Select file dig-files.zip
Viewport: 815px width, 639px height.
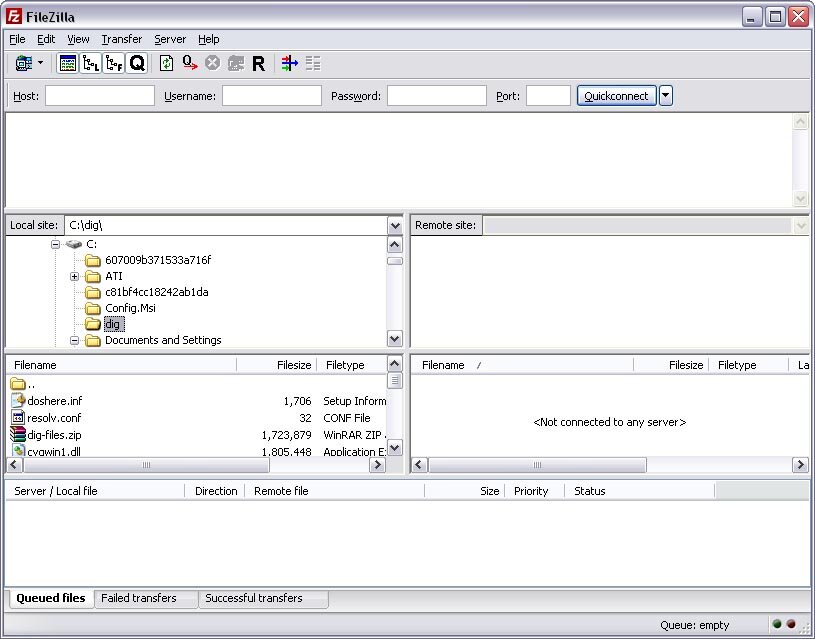tap(54, 435)
